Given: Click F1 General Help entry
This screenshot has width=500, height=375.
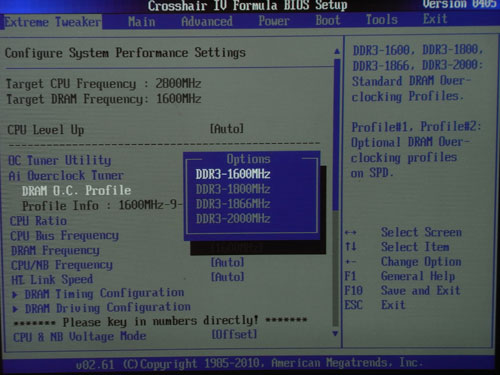Looking at the screenshot, I should pos(400,276).
